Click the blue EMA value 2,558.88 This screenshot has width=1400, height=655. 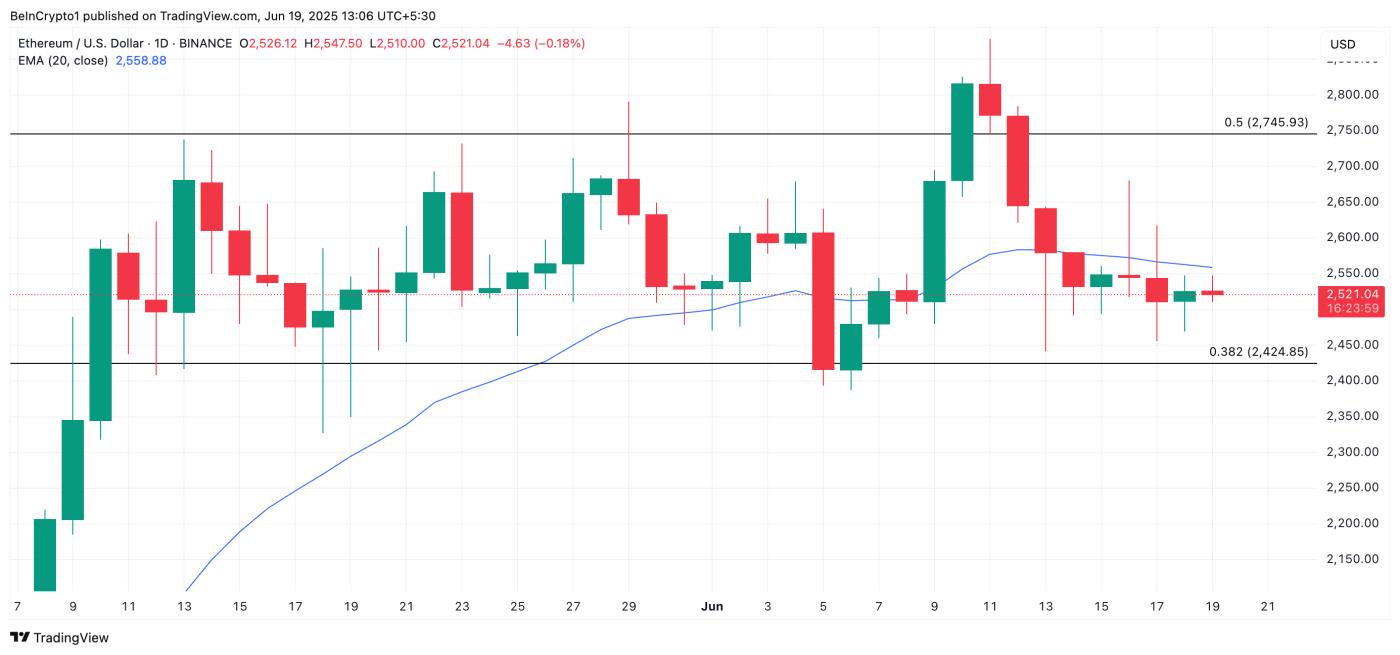[141, 60]
